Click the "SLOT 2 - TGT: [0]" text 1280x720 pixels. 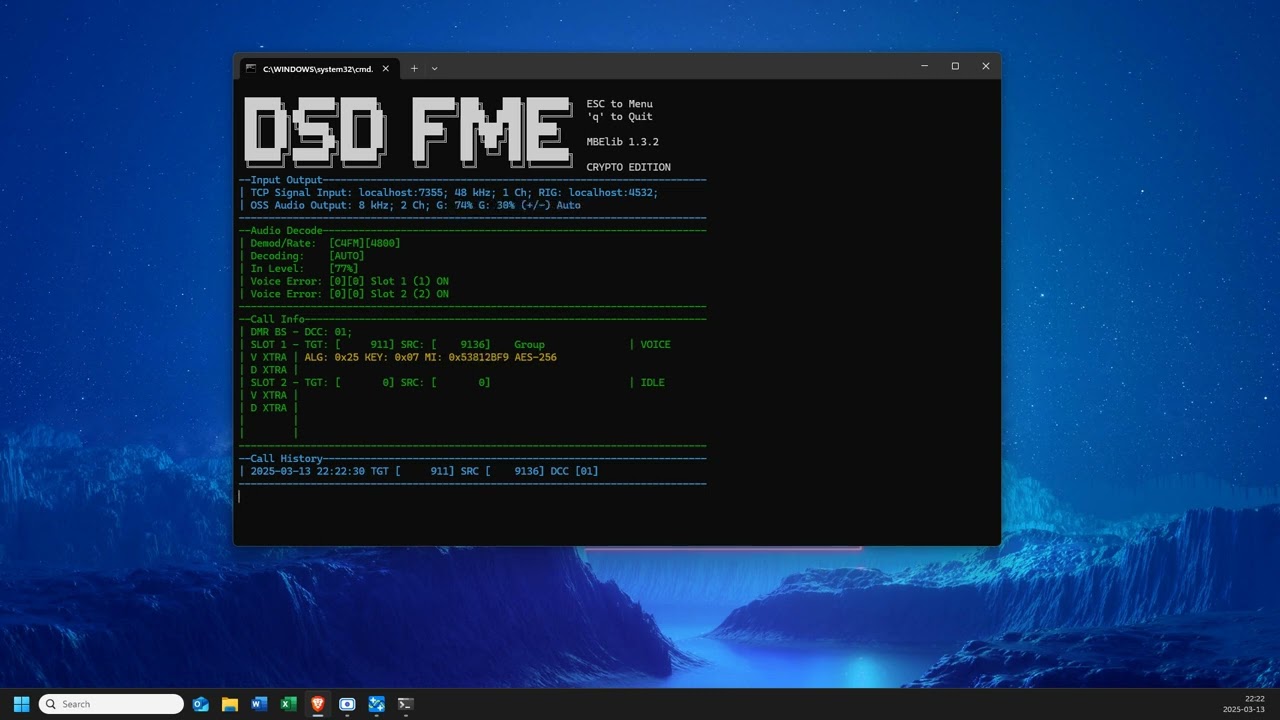(322, 382)
